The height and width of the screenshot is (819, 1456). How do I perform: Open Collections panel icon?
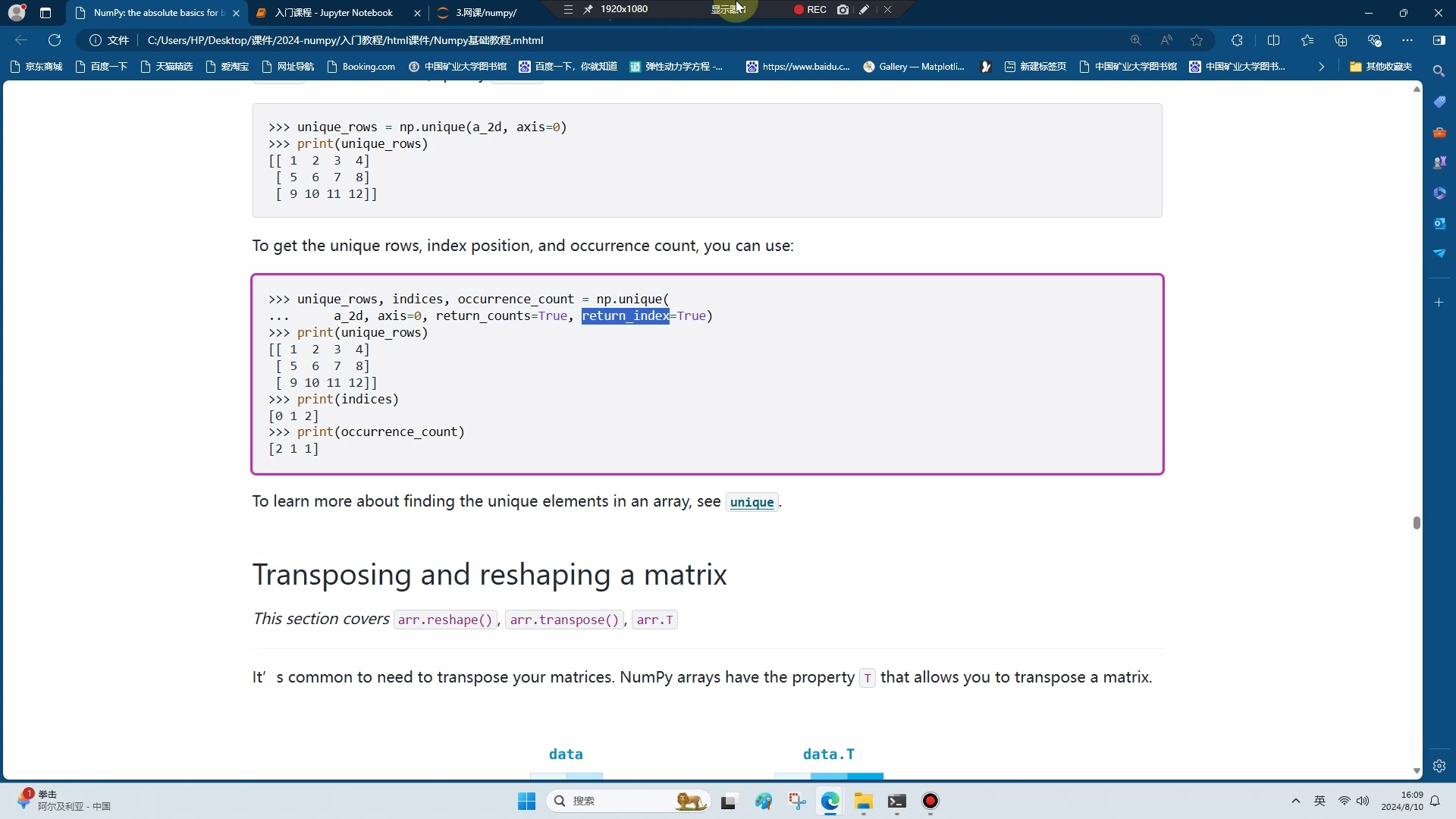point(1341,40)
